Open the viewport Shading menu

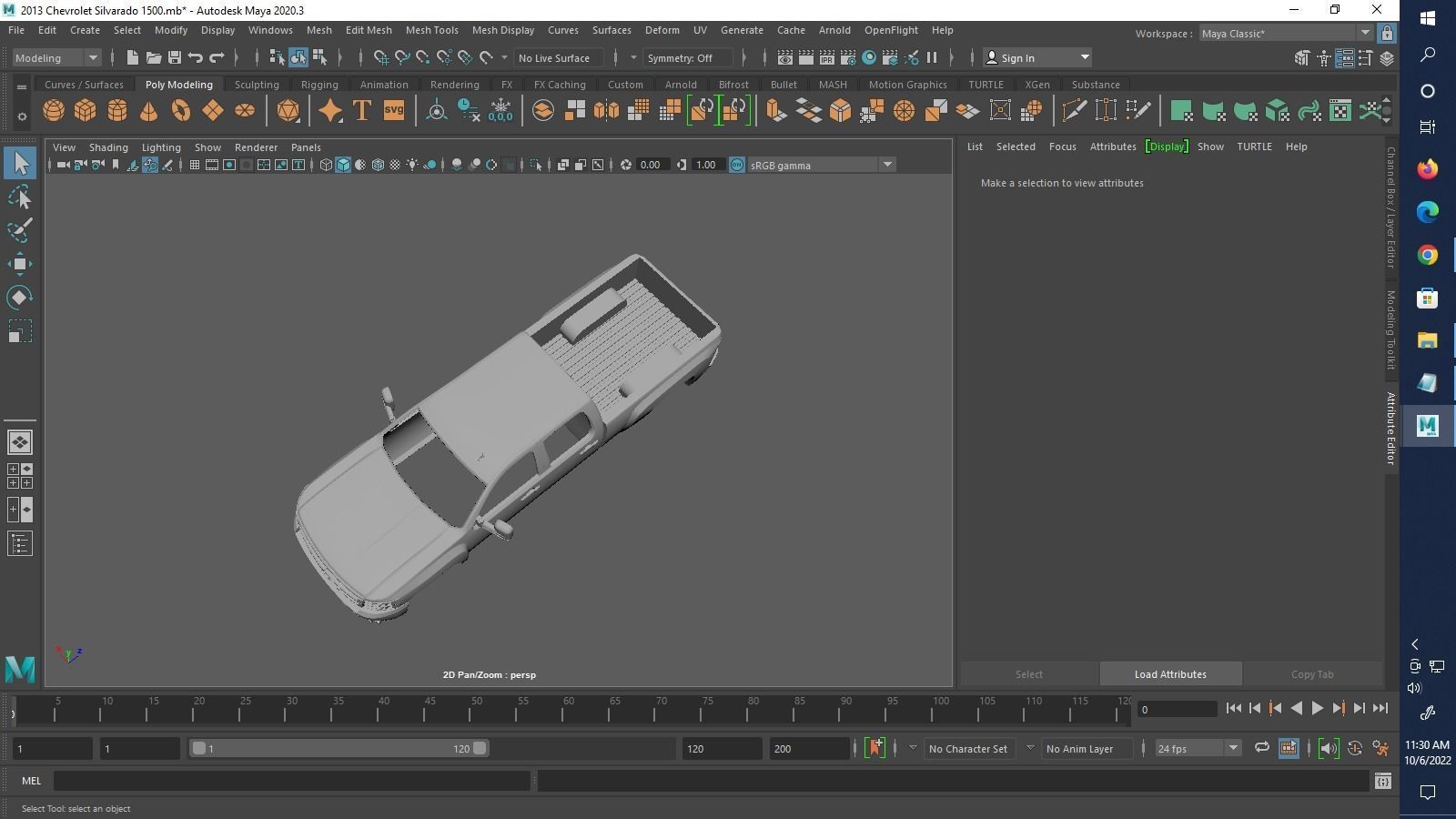108,147
